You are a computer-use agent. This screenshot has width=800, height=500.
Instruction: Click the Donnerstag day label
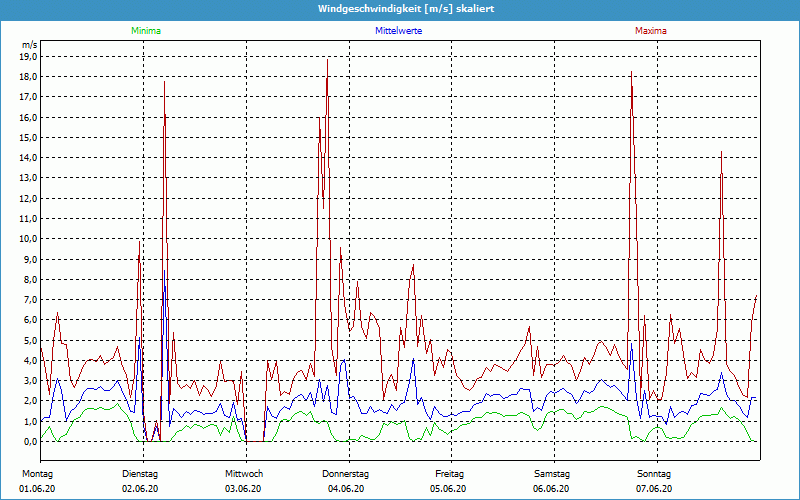(x=345, y=474)
